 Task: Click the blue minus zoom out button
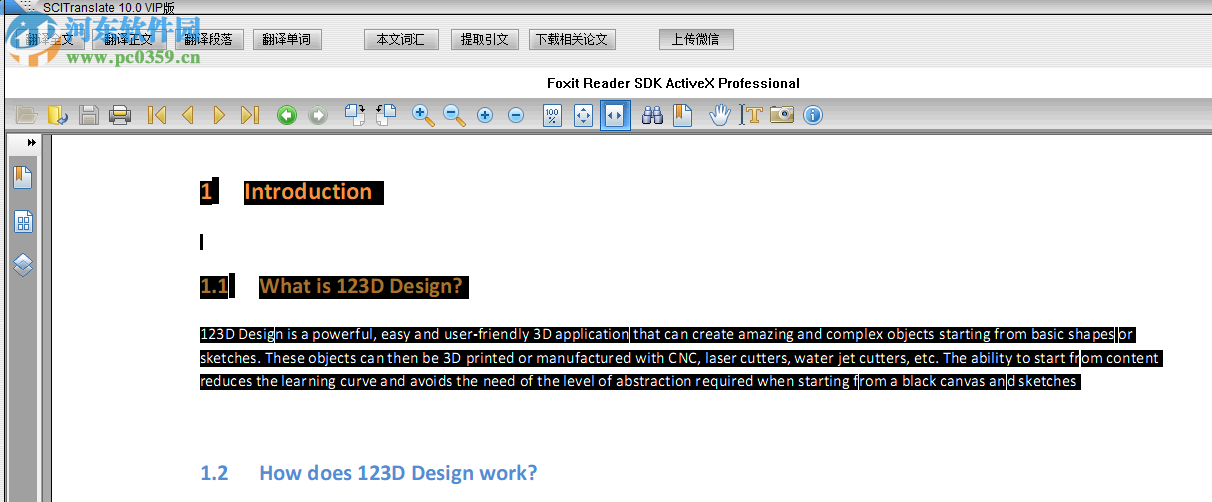(x=516, y=115)
